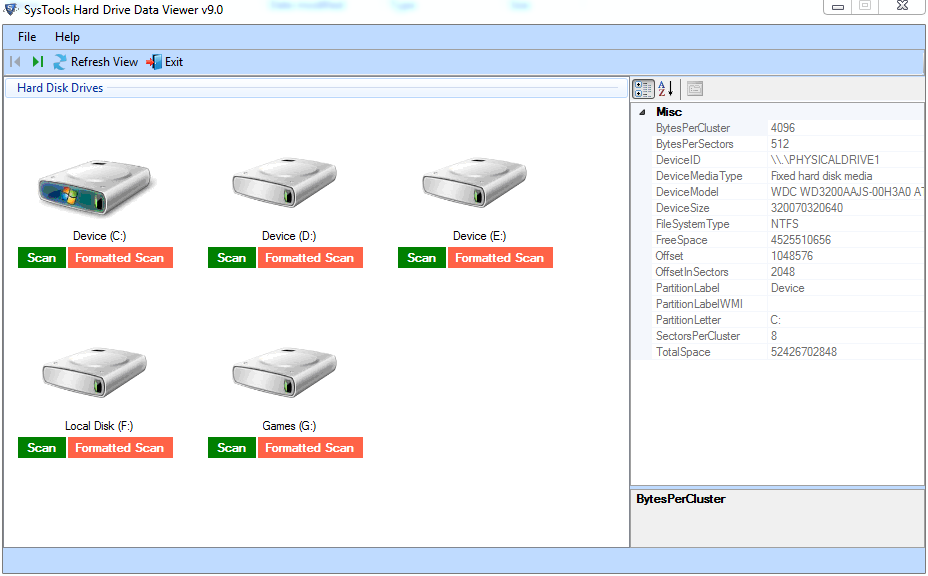Select the Local Disk (F:) drive icon
Viewport: 928px width, 576px height.
point(95,372)
